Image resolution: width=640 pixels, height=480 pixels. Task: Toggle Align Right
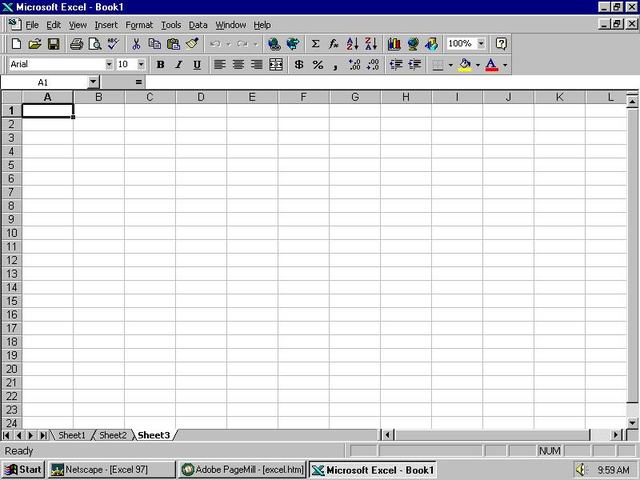pos(257,64)
